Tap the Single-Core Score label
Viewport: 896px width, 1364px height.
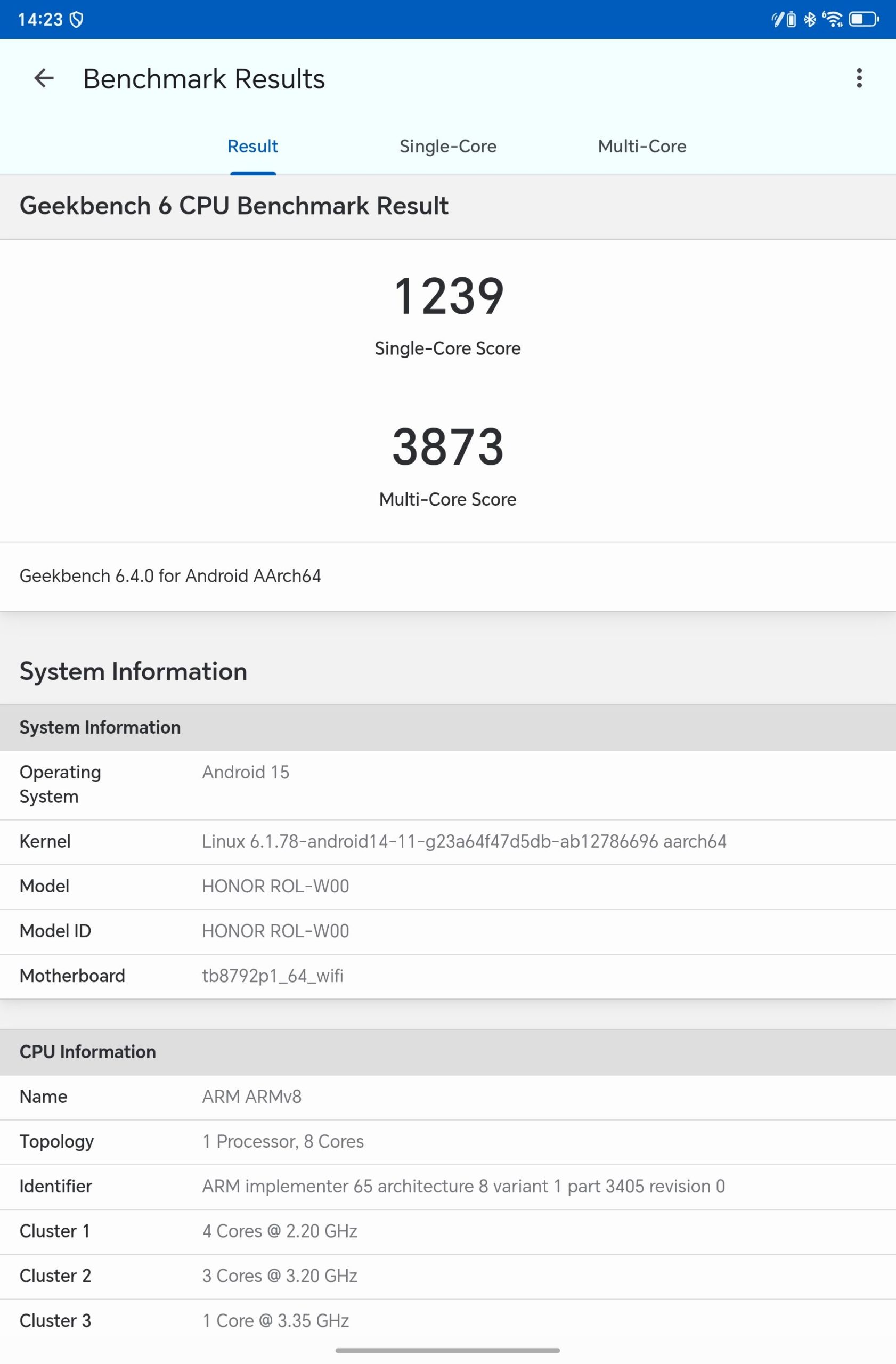point(448,348)
